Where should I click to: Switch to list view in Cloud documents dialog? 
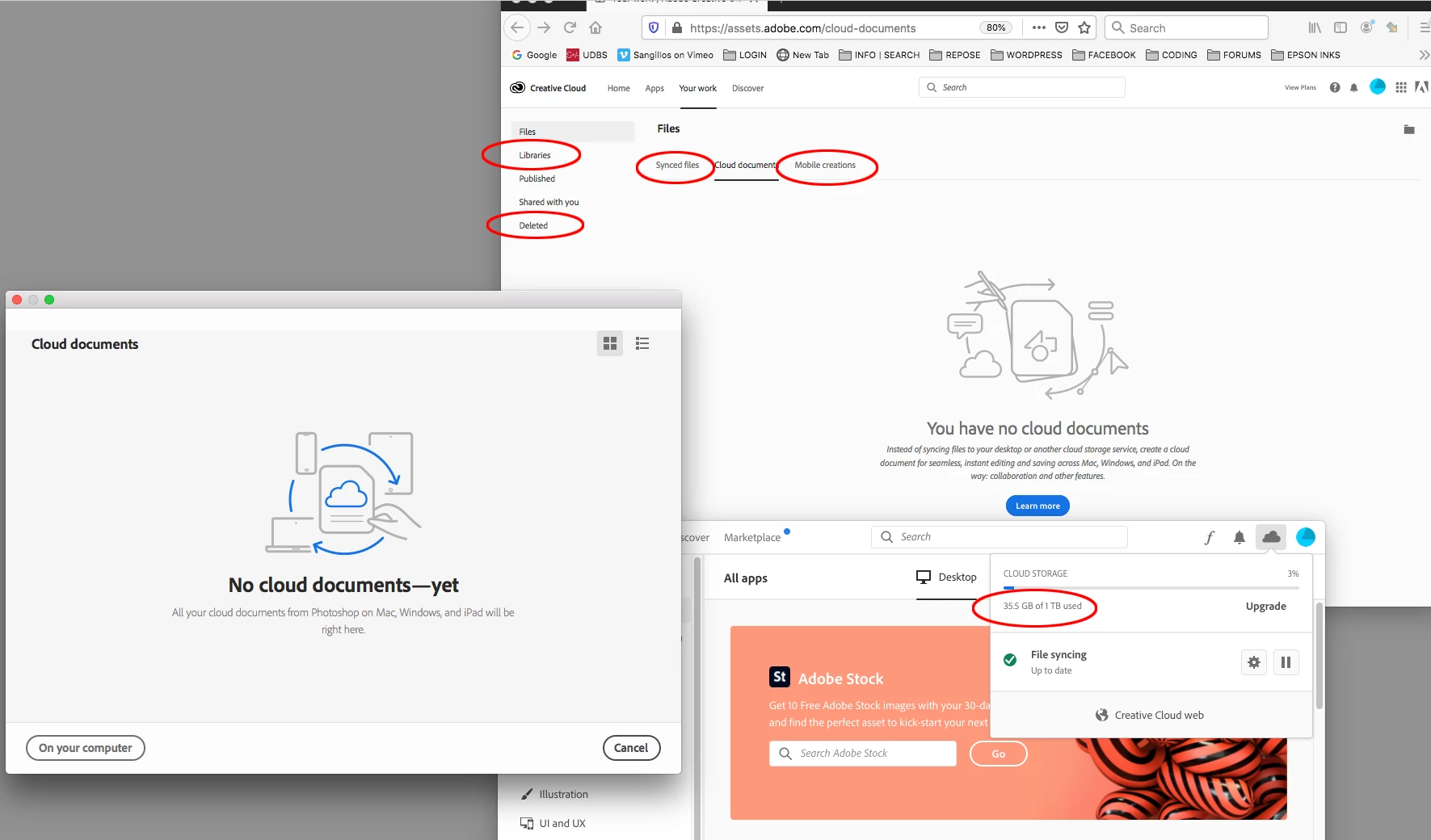(x=642, y=343)
